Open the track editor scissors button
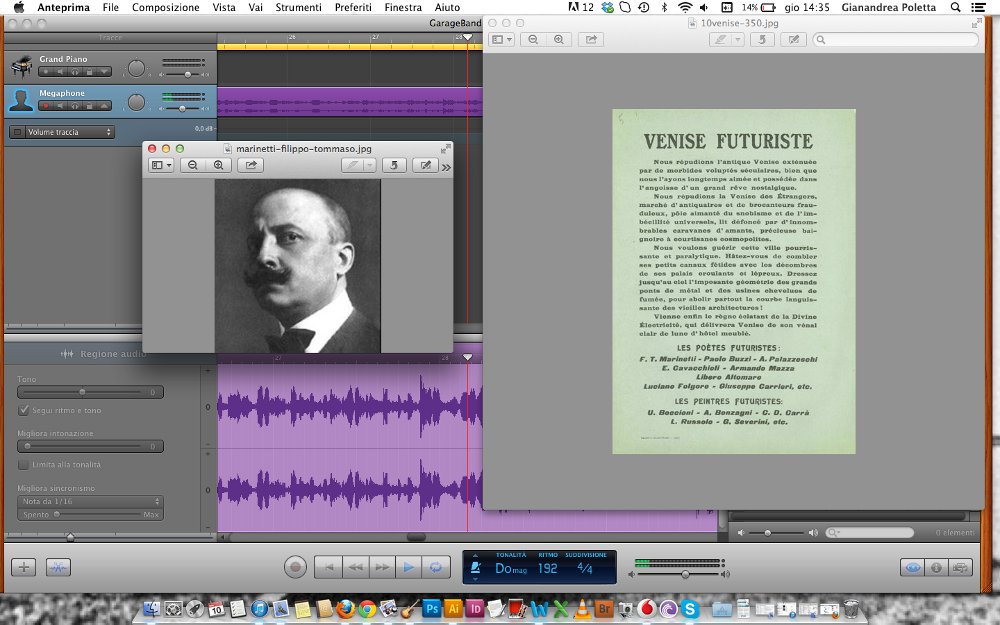1000x625 pixels. 58,567
